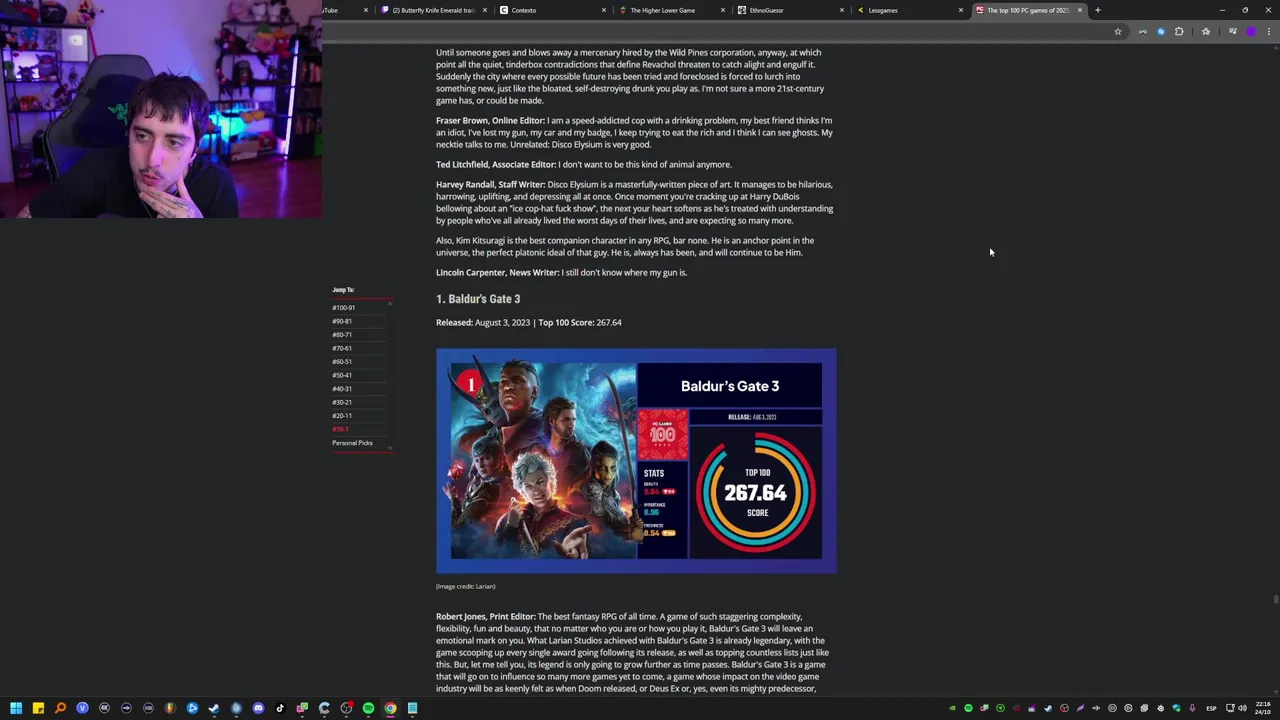Click 'Lincoln Carpenter, News Writer' name
Image resolution: width=1280 pixels, height=720 pixels.
tap(497, 273)
